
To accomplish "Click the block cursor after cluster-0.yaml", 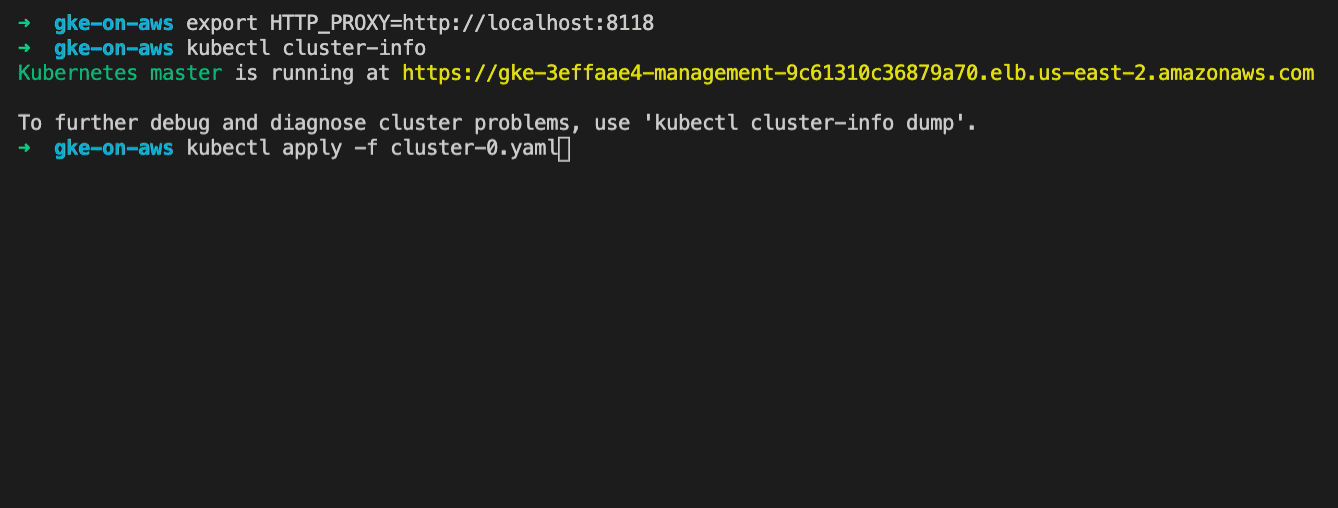I will [x=564, y=149].
